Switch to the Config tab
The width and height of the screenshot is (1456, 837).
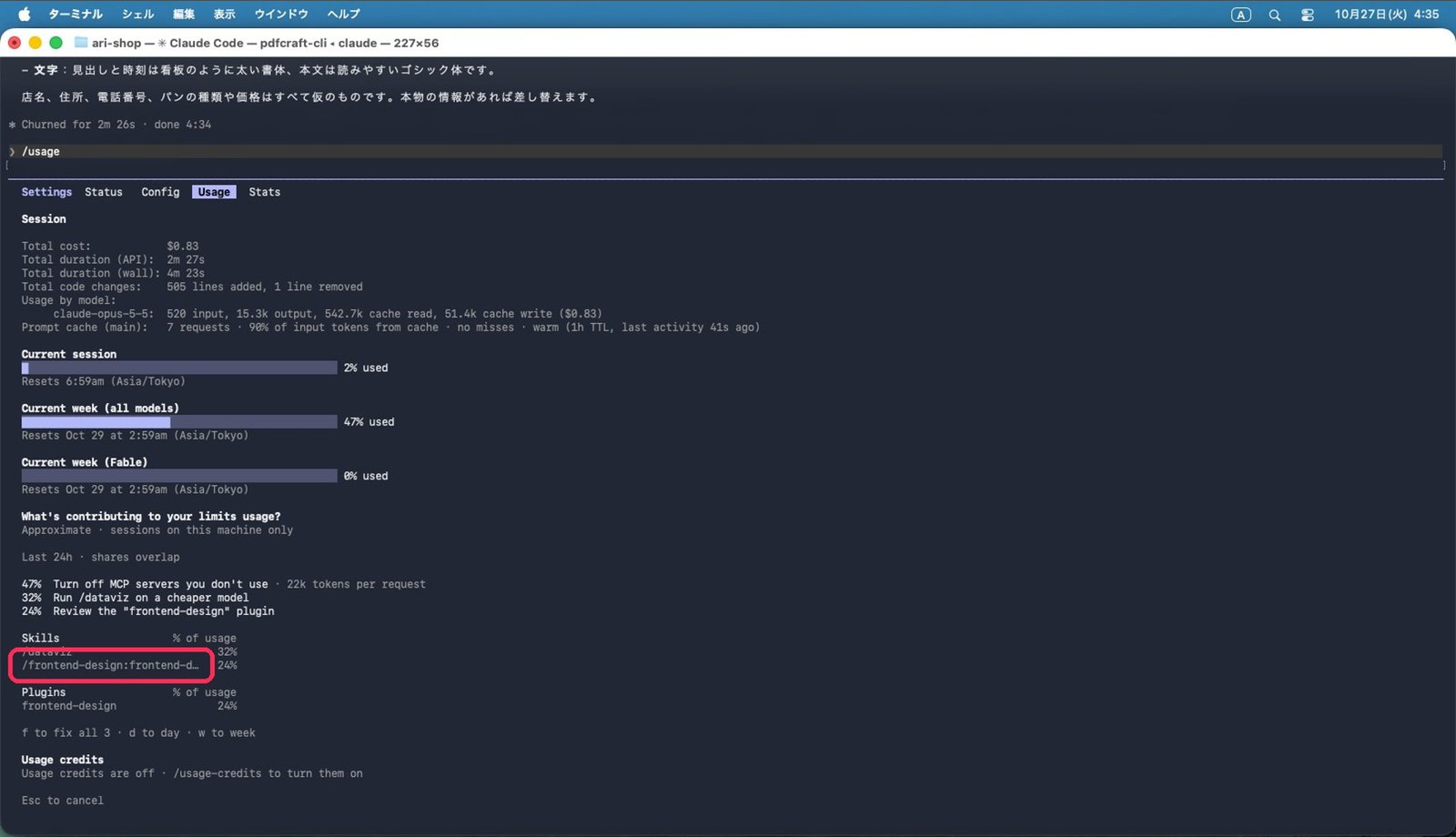tap(160, 192)
